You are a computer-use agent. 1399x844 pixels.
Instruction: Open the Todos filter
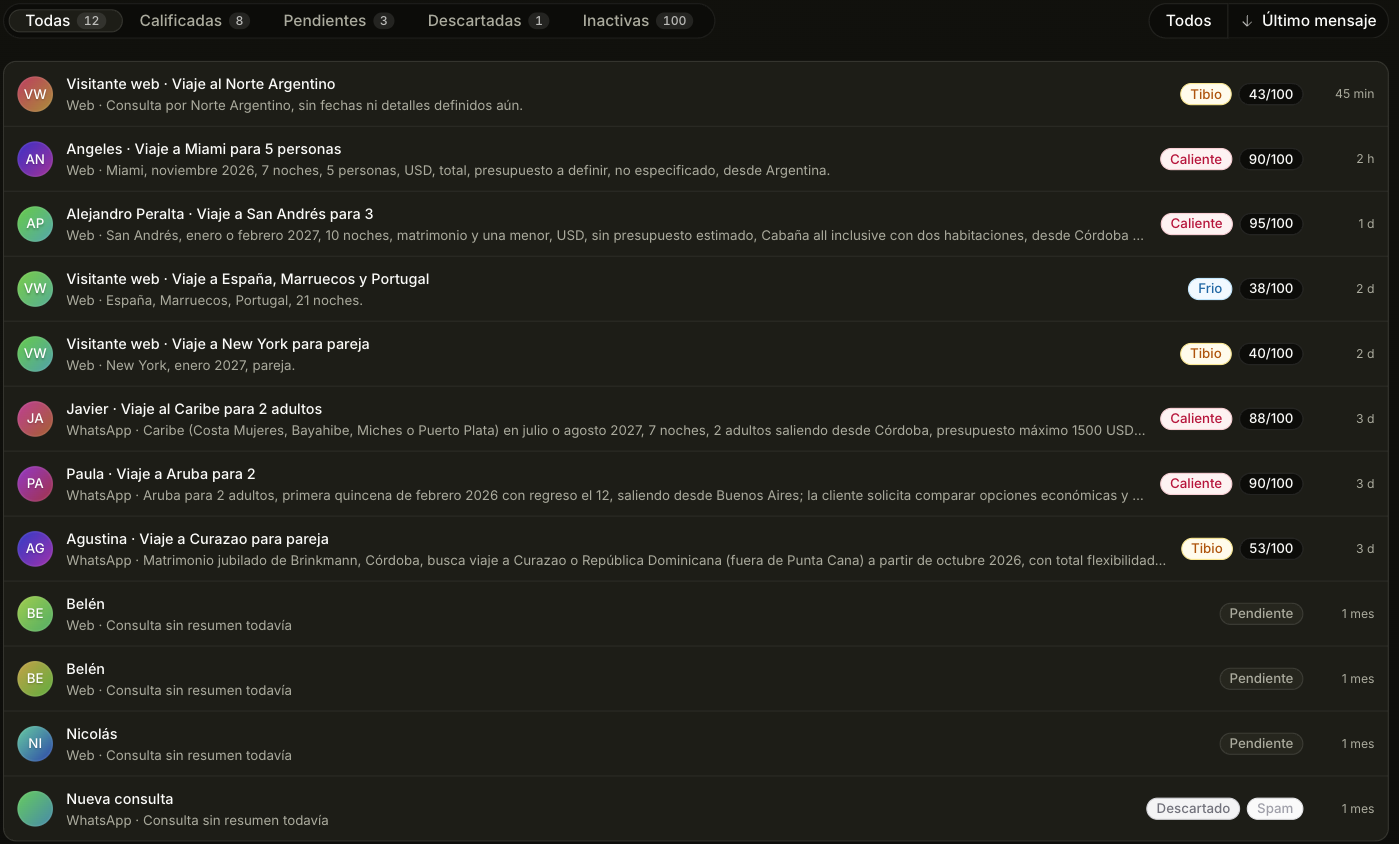pos(1189,21)
